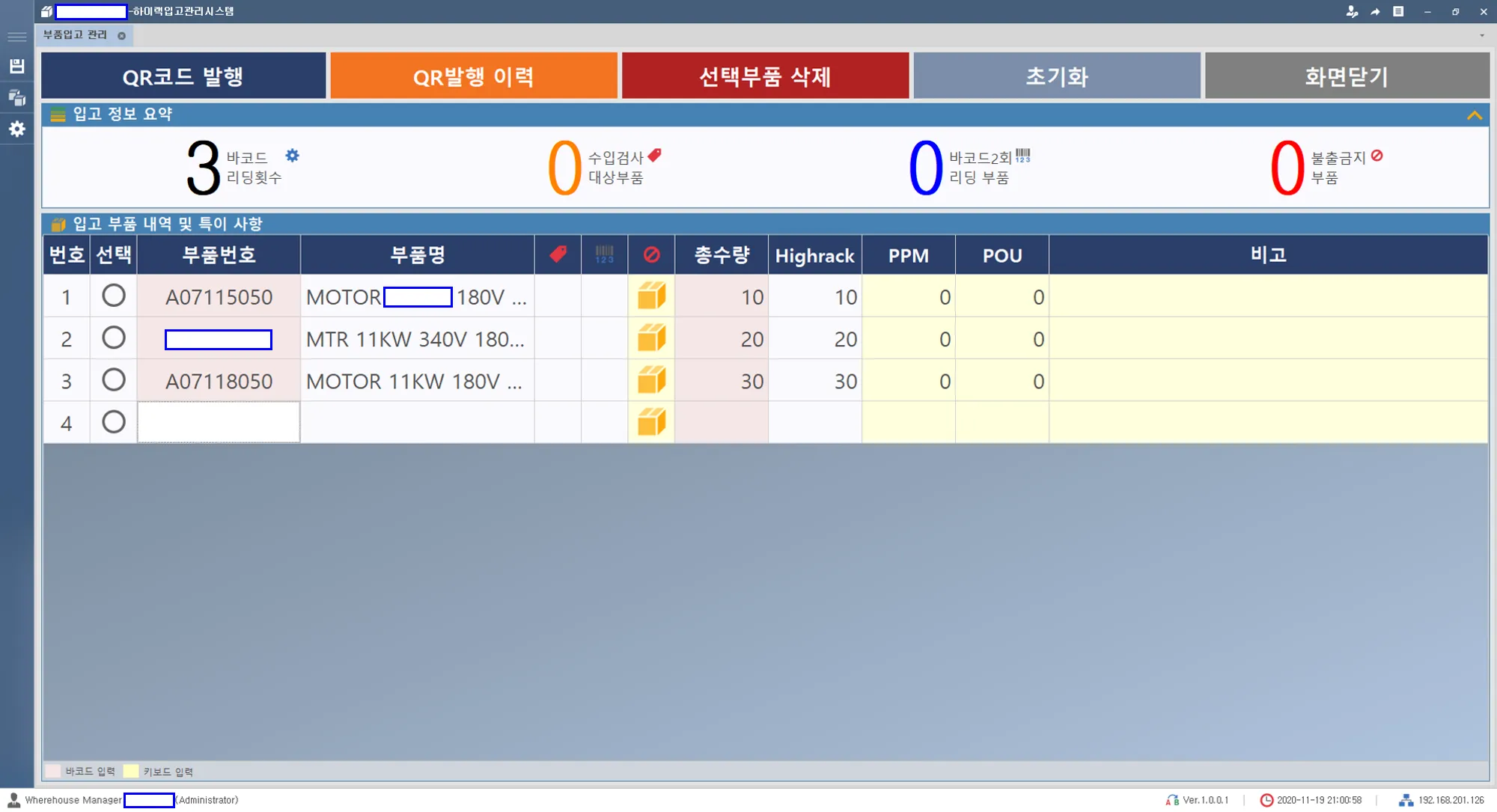Close the 부품입고 관리 tab
This screenshot has width=1497, height=812.
121,34
